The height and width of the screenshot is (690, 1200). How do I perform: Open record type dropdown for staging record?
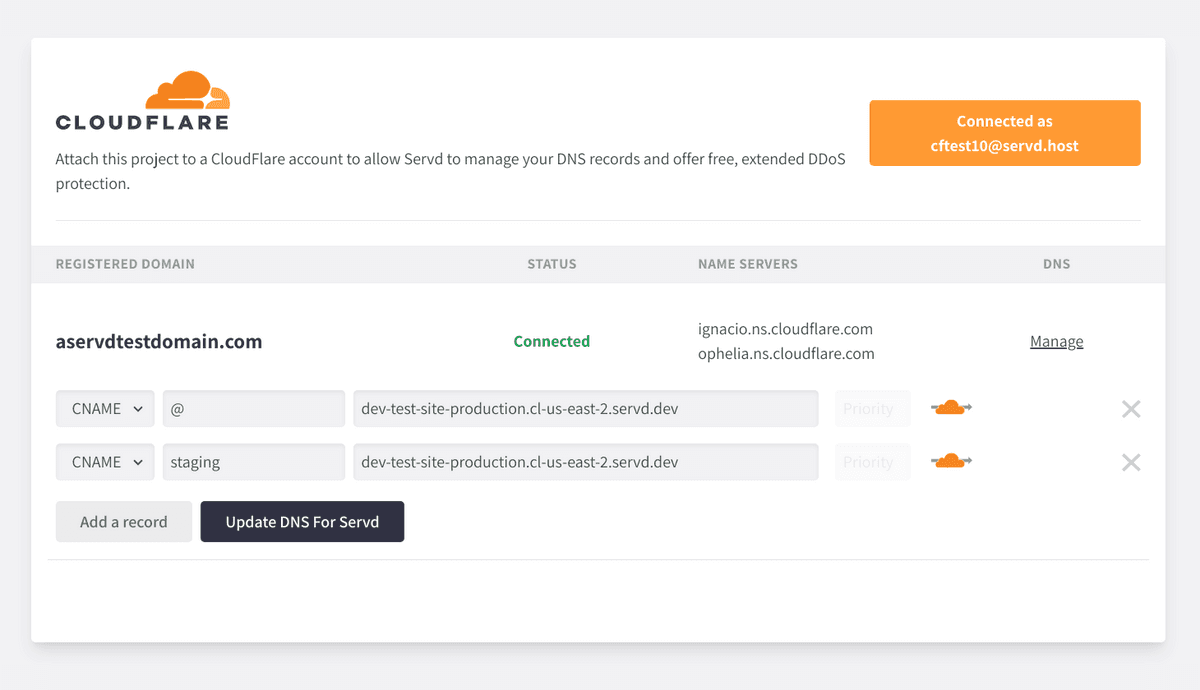coord(105,462)
